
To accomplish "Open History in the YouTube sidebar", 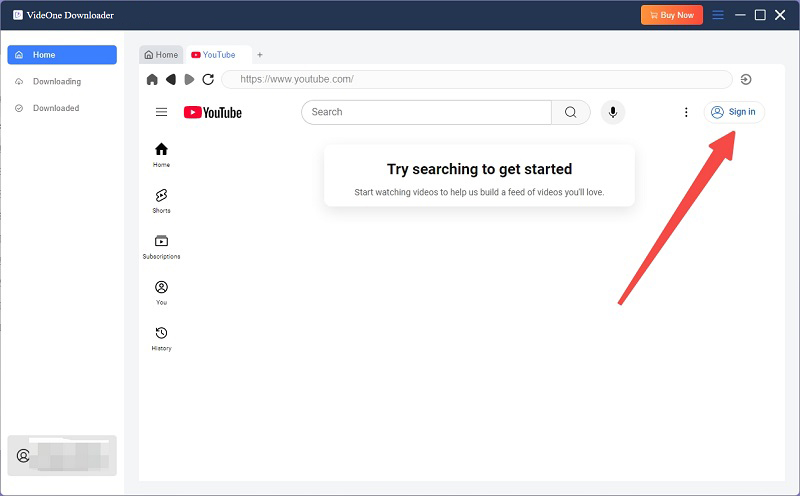I will [161, 338].
